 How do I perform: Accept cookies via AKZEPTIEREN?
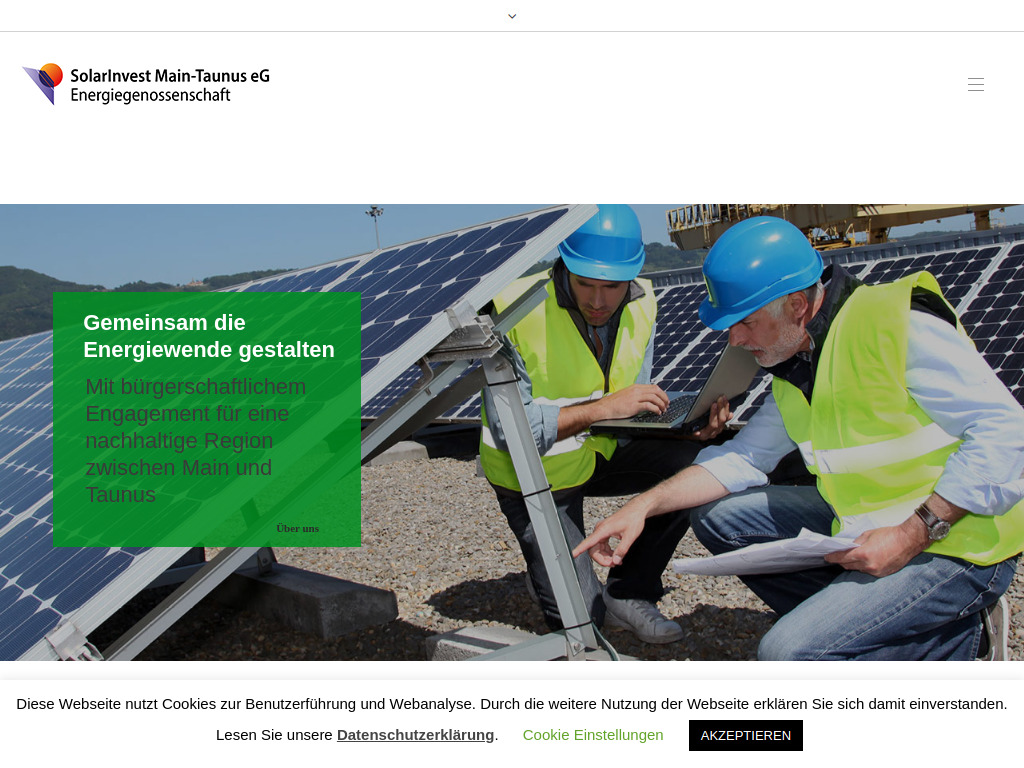744,735
